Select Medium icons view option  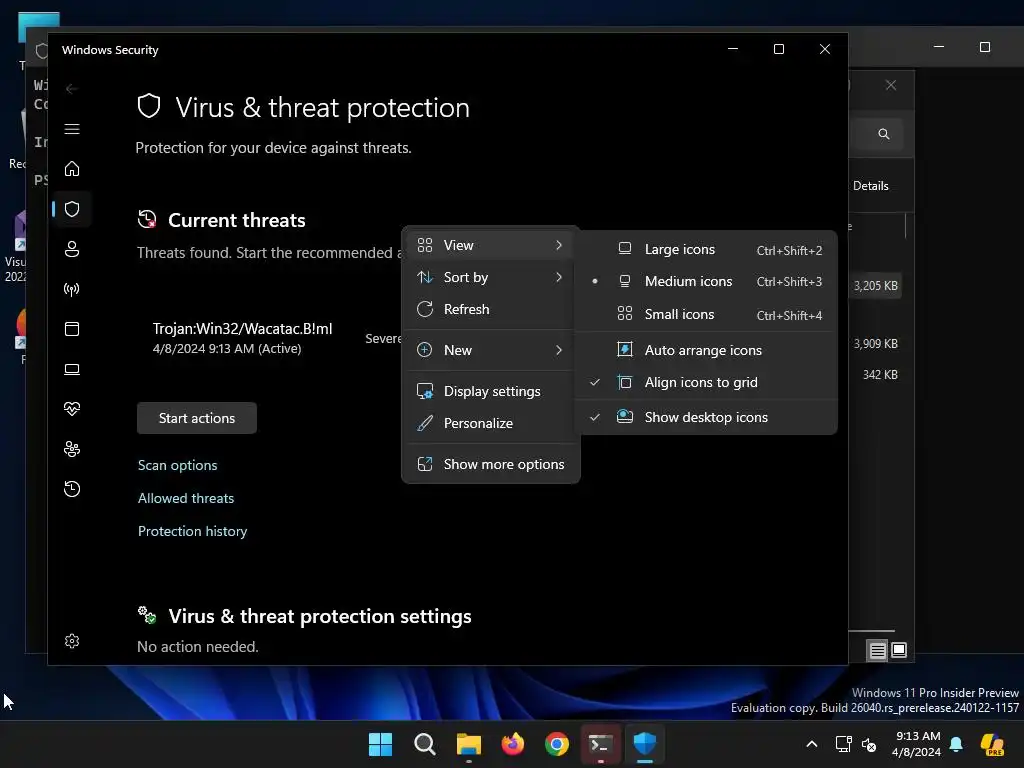click(706, 281)
